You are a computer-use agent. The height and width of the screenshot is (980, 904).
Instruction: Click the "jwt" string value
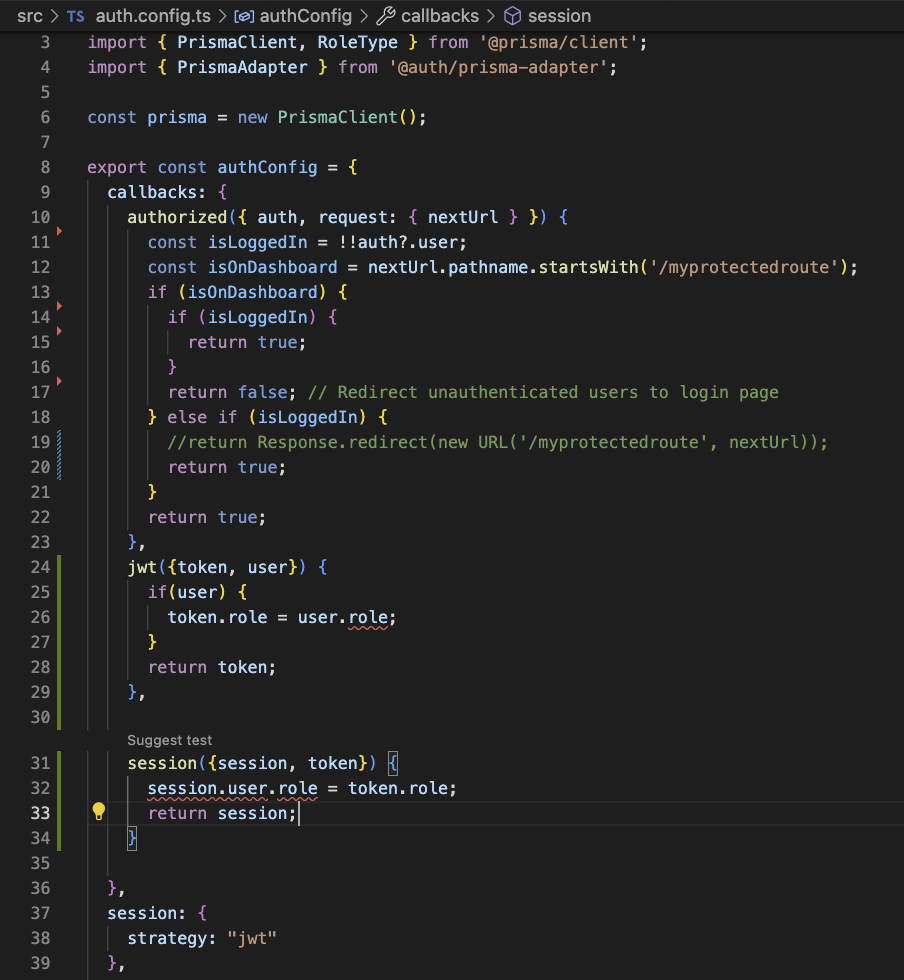[x=252, y=939]
